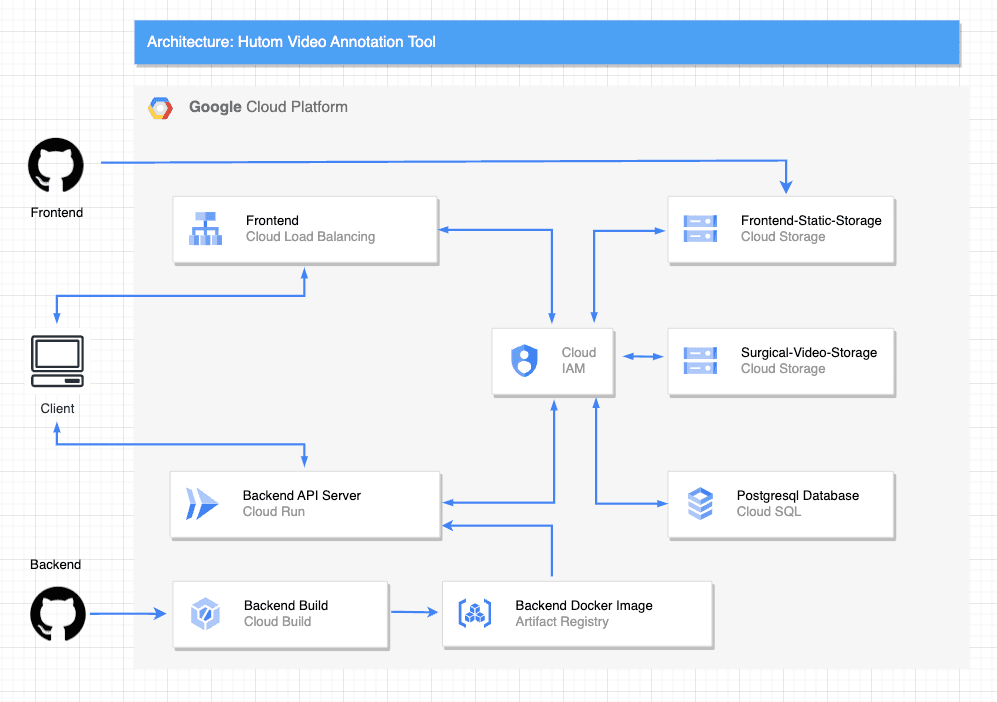Click the Backend Docker Image label
The width and height of the screenshot is (997, 702).
click(x=584, y=605)
